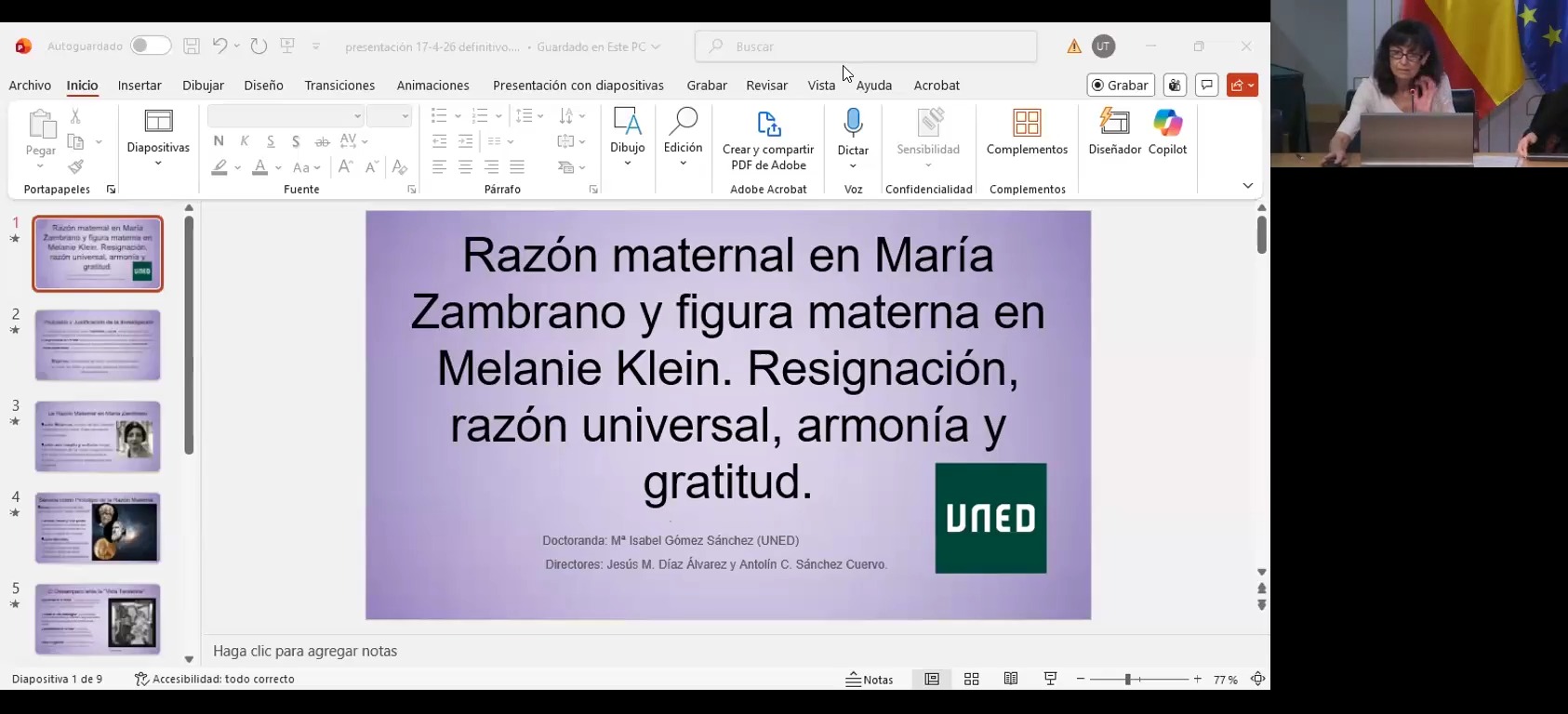
Task: Expand numbering list dropdown arrow
Action: coord(498,116)
